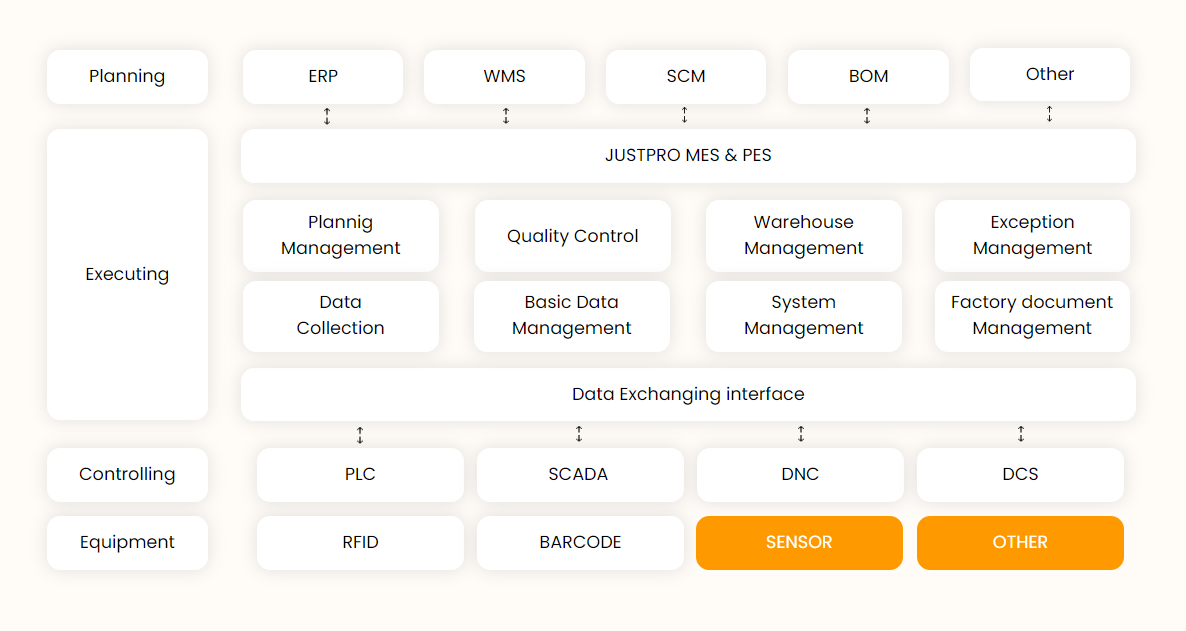Click the JUSTPRO MES & PES bar
This screenshot has width=1186, height=631.
688,156
